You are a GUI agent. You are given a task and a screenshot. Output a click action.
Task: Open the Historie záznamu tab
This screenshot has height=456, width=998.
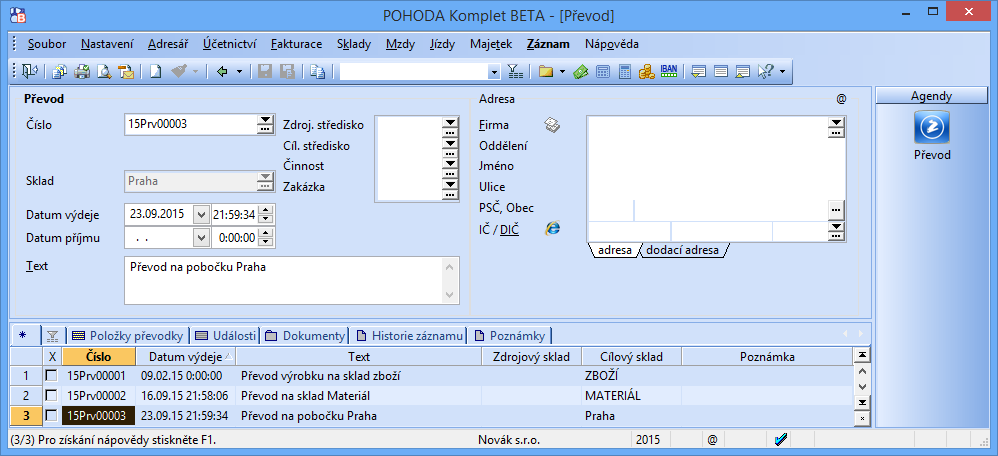click(x=409, y=336)
